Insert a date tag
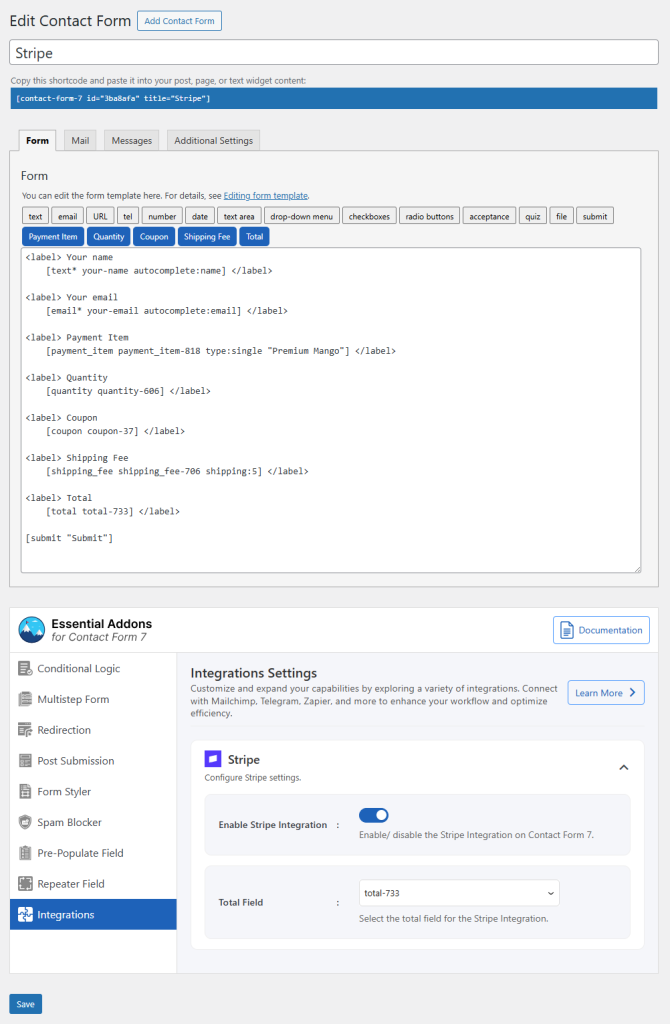 200,216
